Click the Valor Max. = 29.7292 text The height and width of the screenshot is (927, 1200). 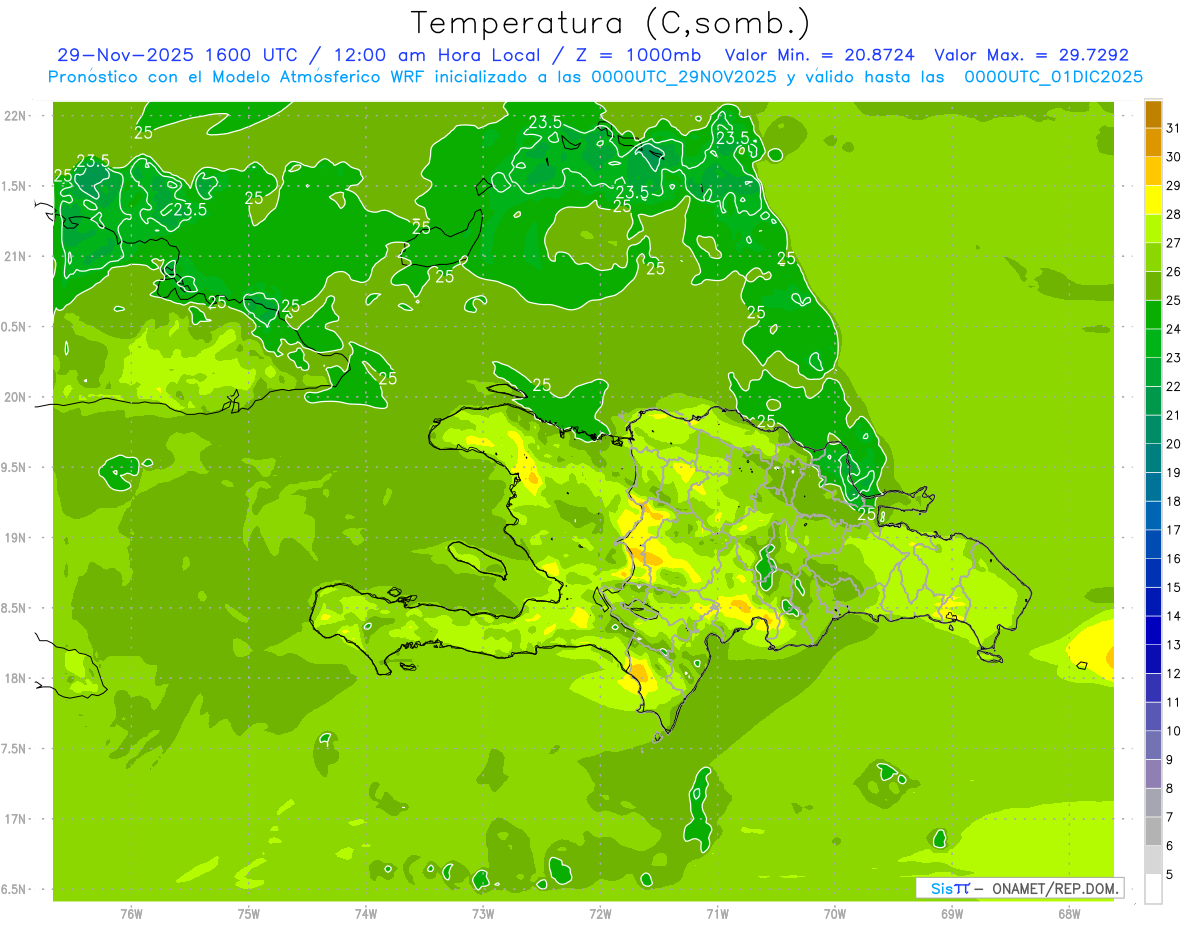point(1031,55)
